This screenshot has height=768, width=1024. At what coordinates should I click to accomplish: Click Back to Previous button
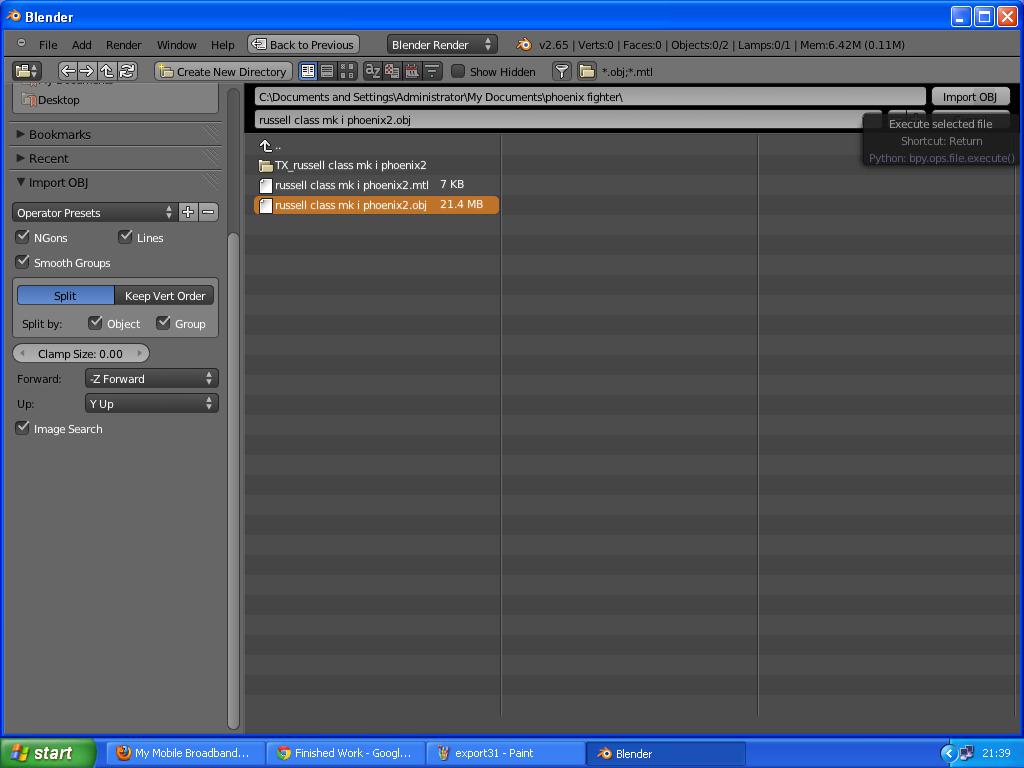coord(304,44)
